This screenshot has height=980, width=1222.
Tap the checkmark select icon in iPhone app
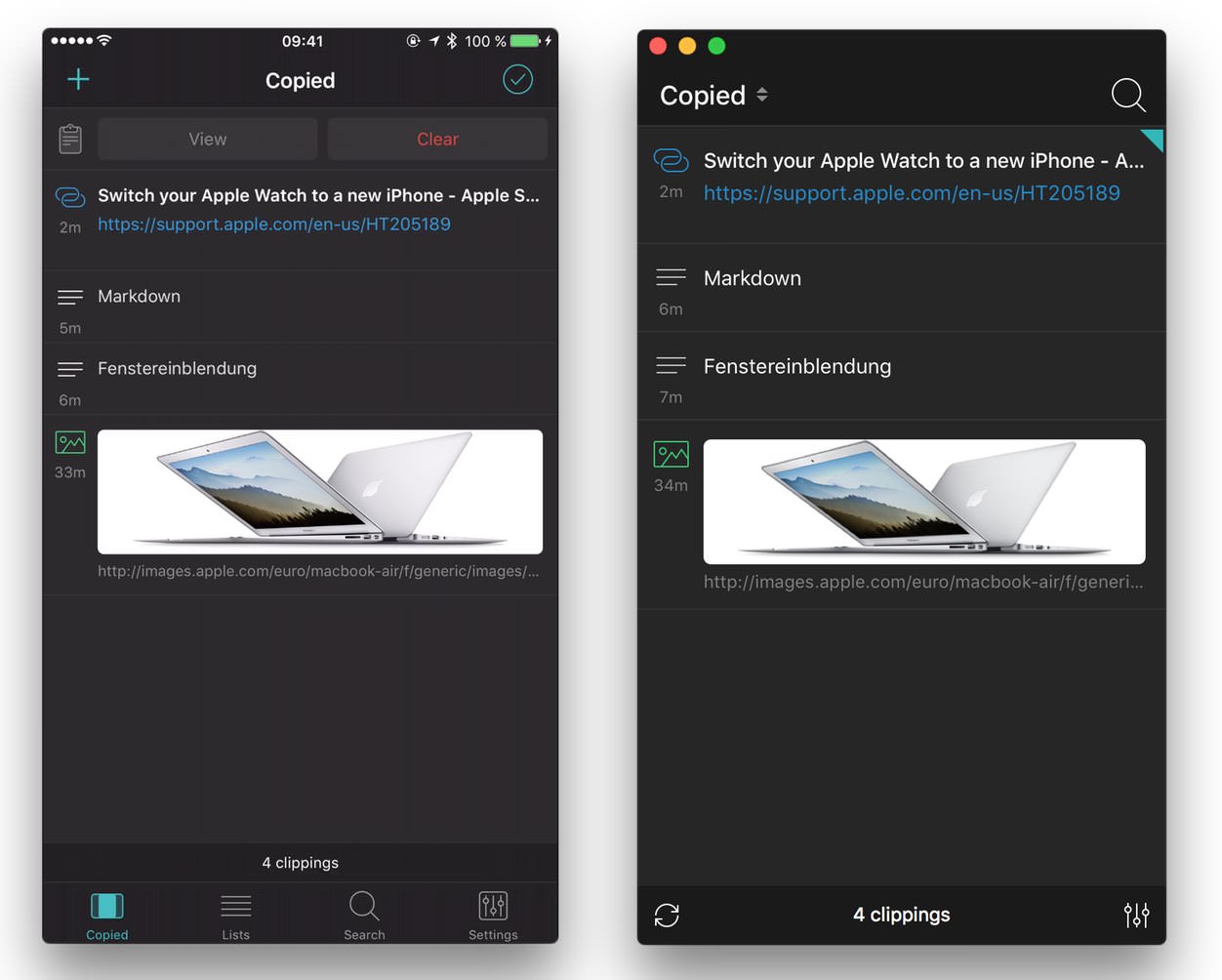tap(517, 80)
